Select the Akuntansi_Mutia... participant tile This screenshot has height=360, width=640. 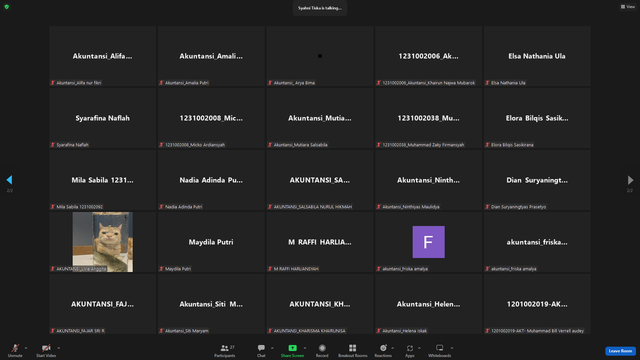320,118
